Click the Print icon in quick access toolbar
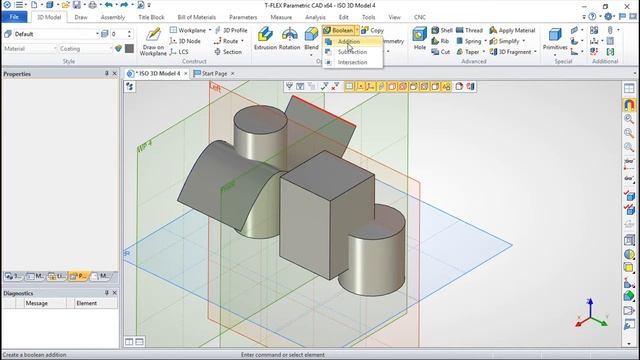Viewport: 640px width, 360px height. (x=93, y=5)
